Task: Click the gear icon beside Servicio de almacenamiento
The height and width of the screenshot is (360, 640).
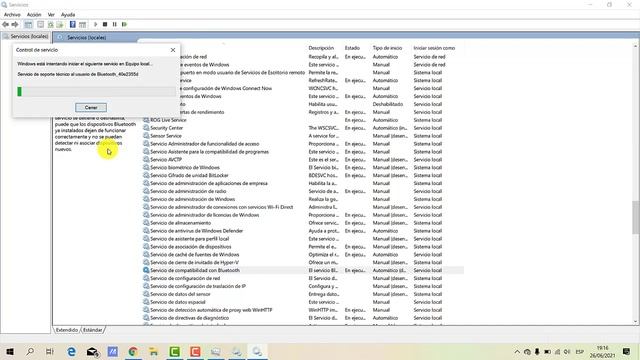Action: [146, 222]
